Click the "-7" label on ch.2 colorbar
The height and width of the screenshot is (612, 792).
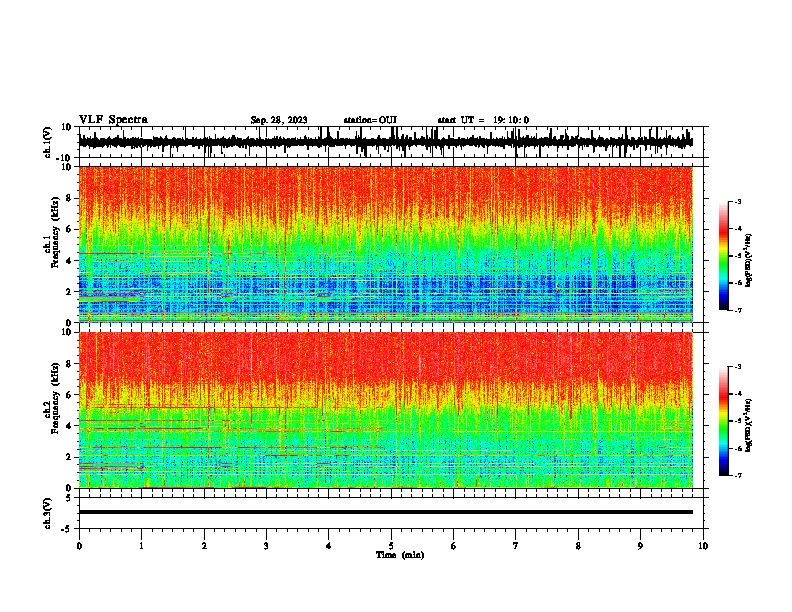pyautogui.click(x=738, y=476)
